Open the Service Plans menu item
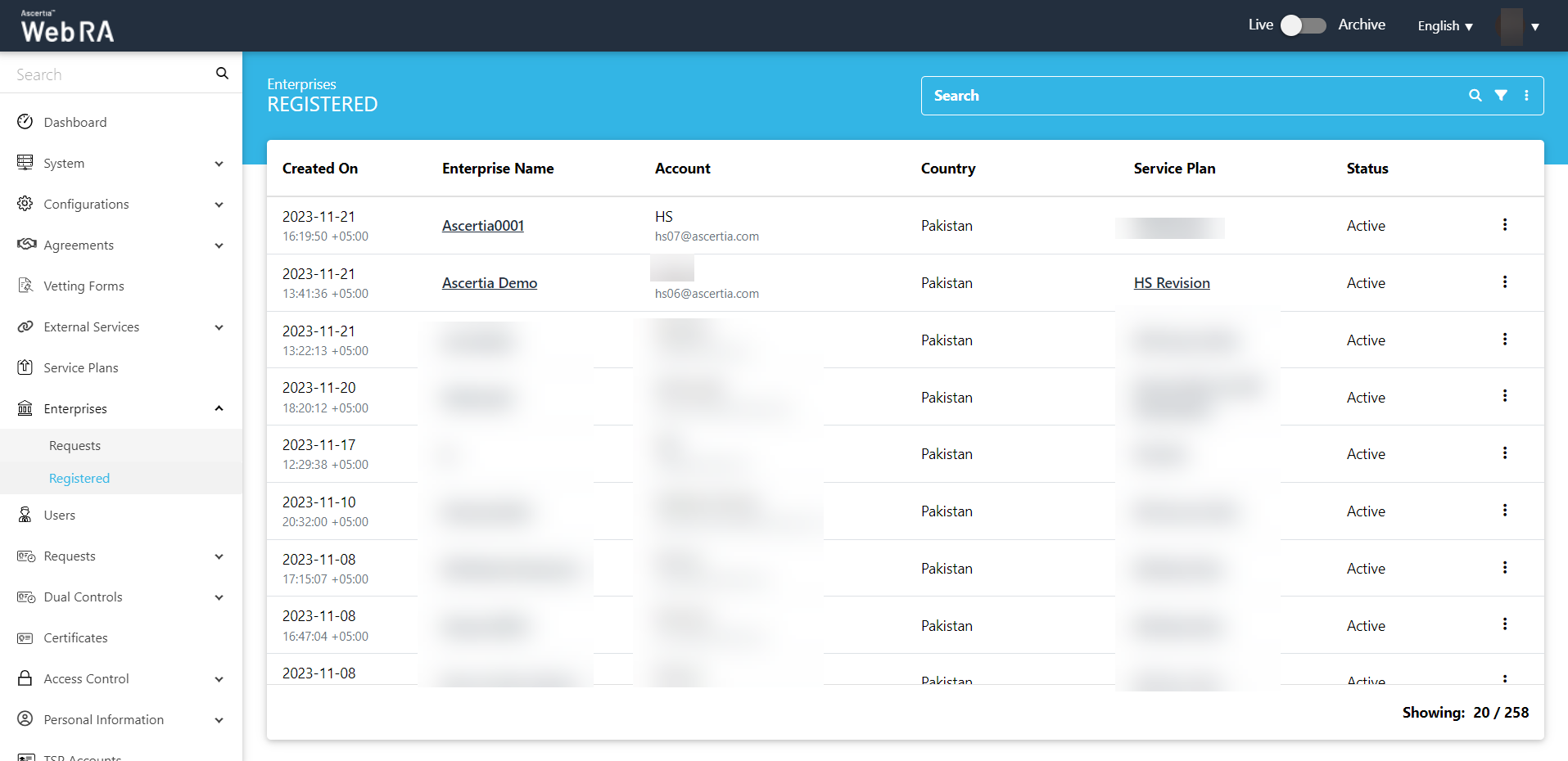1568x761 pixels. point(81,368)
